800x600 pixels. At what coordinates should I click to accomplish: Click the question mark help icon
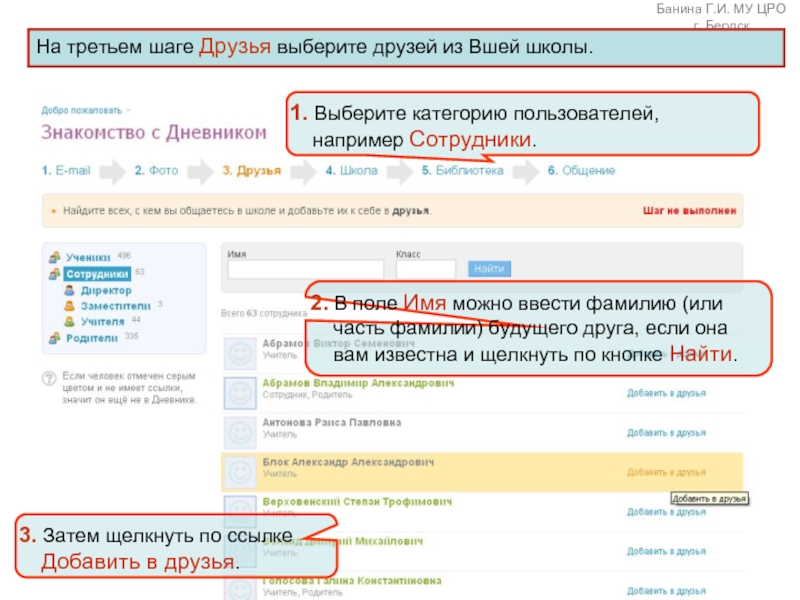coord(49,379)
